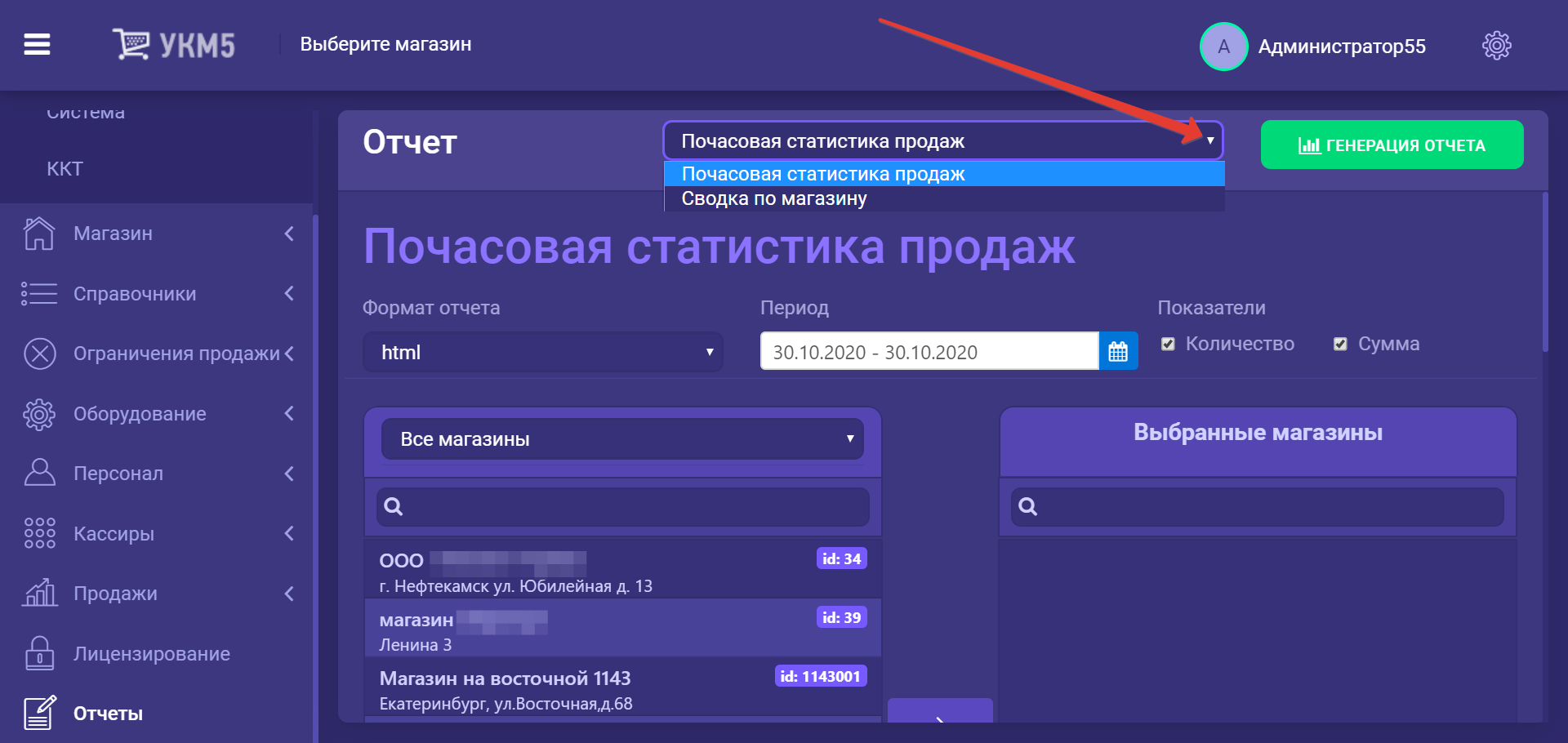This screenshot has width=1568, height=743.
Task: Click the Лицензирование padlock icon
Action: point(39,653)
